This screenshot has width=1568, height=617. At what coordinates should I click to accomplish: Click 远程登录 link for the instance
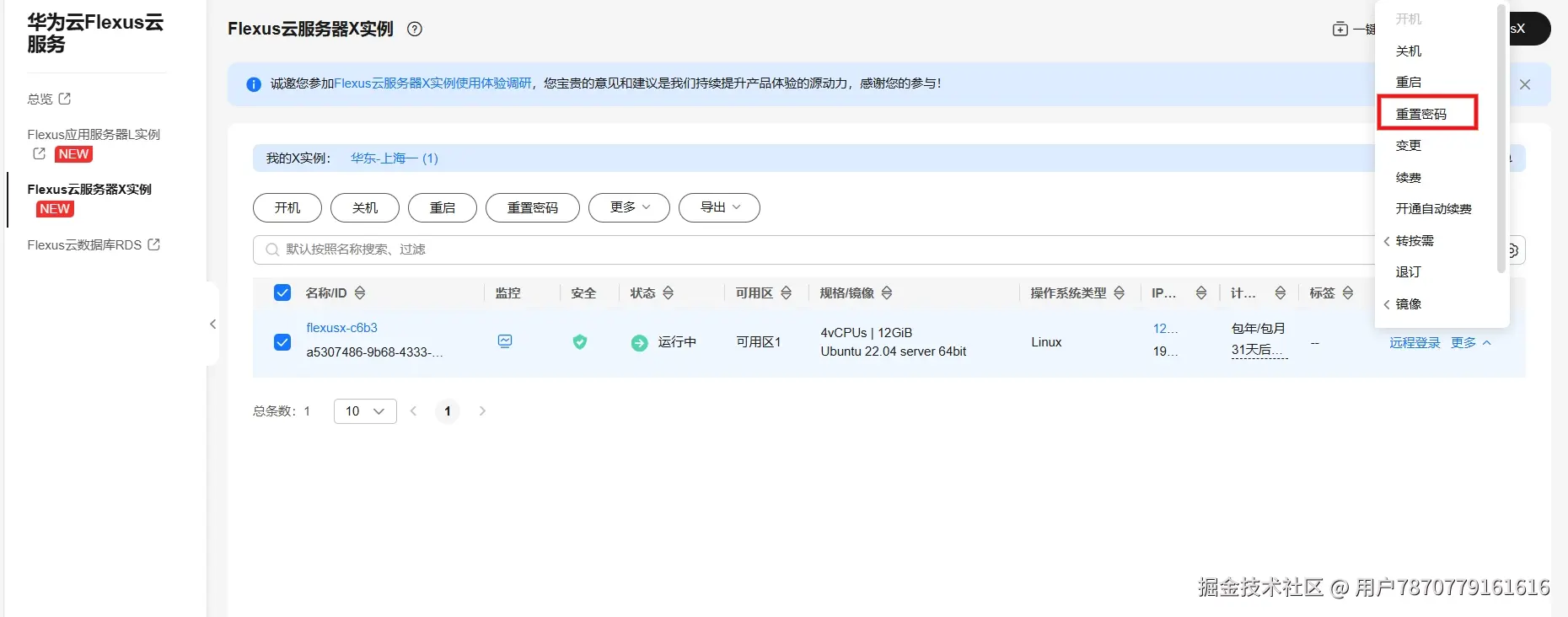point(1415,342)
